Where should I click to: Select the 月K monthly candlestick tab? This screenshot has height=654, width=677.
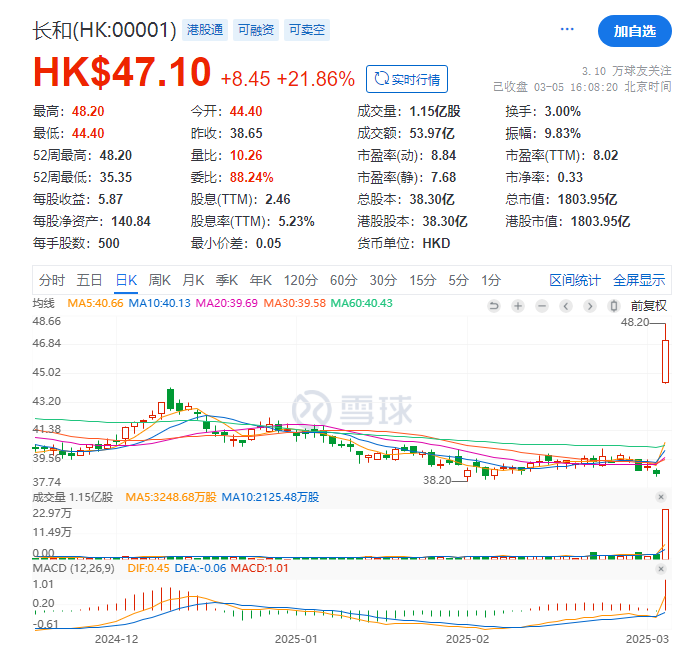point(193,280)
